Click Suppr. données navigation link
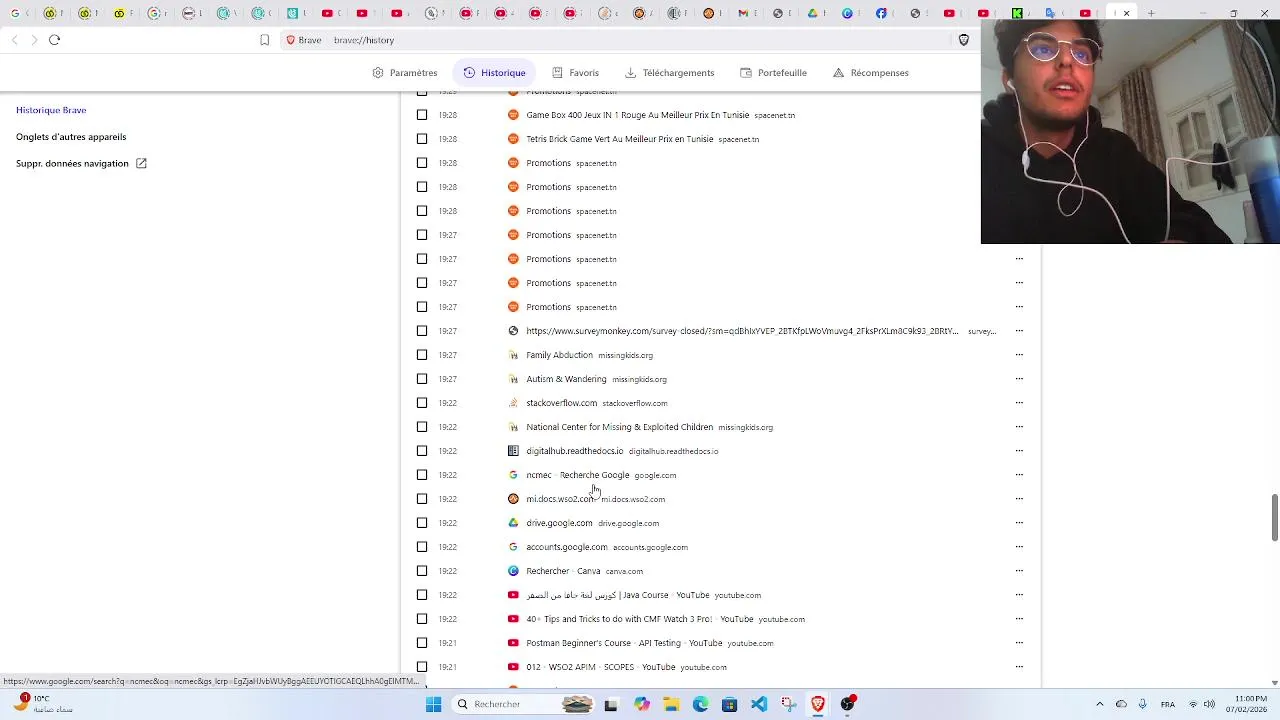The width and height of the screenshot is (1280, 720). 81,163
